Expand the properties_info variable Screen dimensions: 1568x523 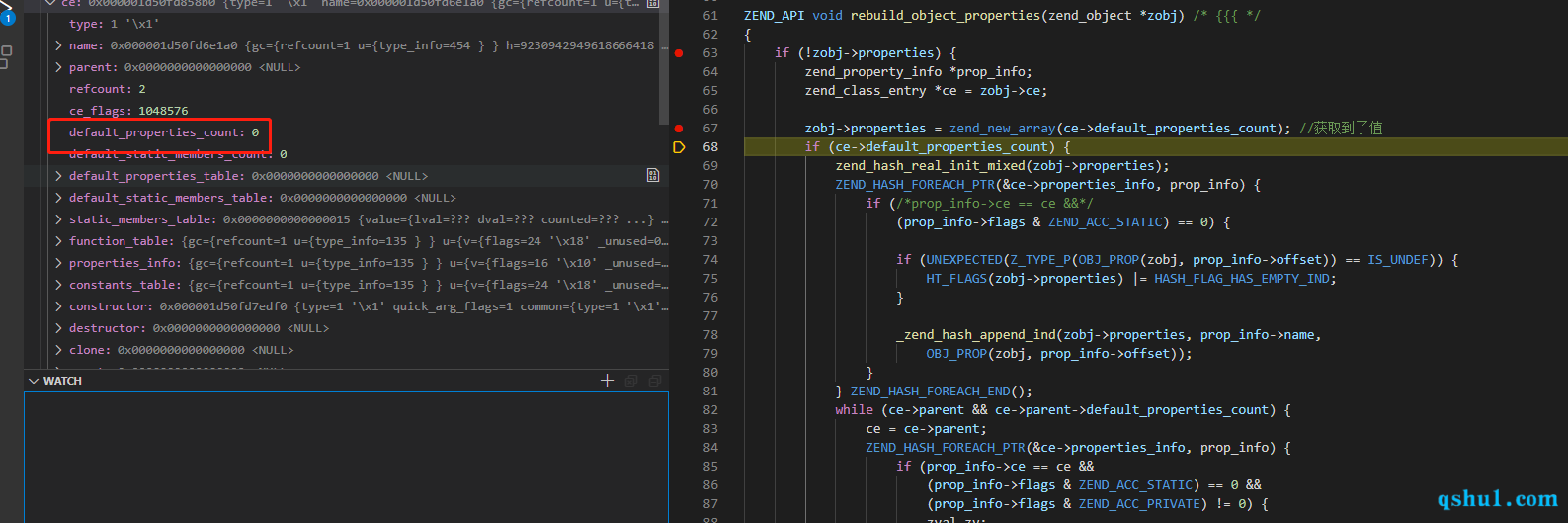point(59,263)
